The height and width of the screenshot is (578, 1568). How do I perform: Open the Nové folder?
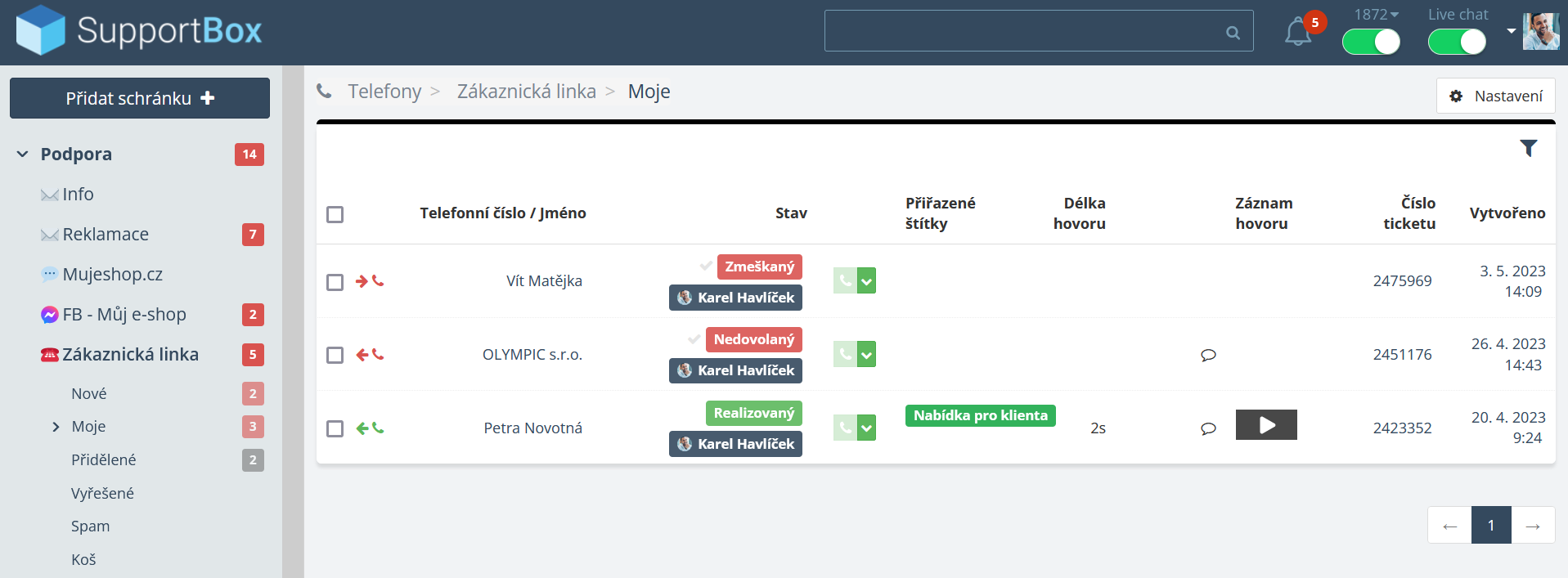(89, 394)
